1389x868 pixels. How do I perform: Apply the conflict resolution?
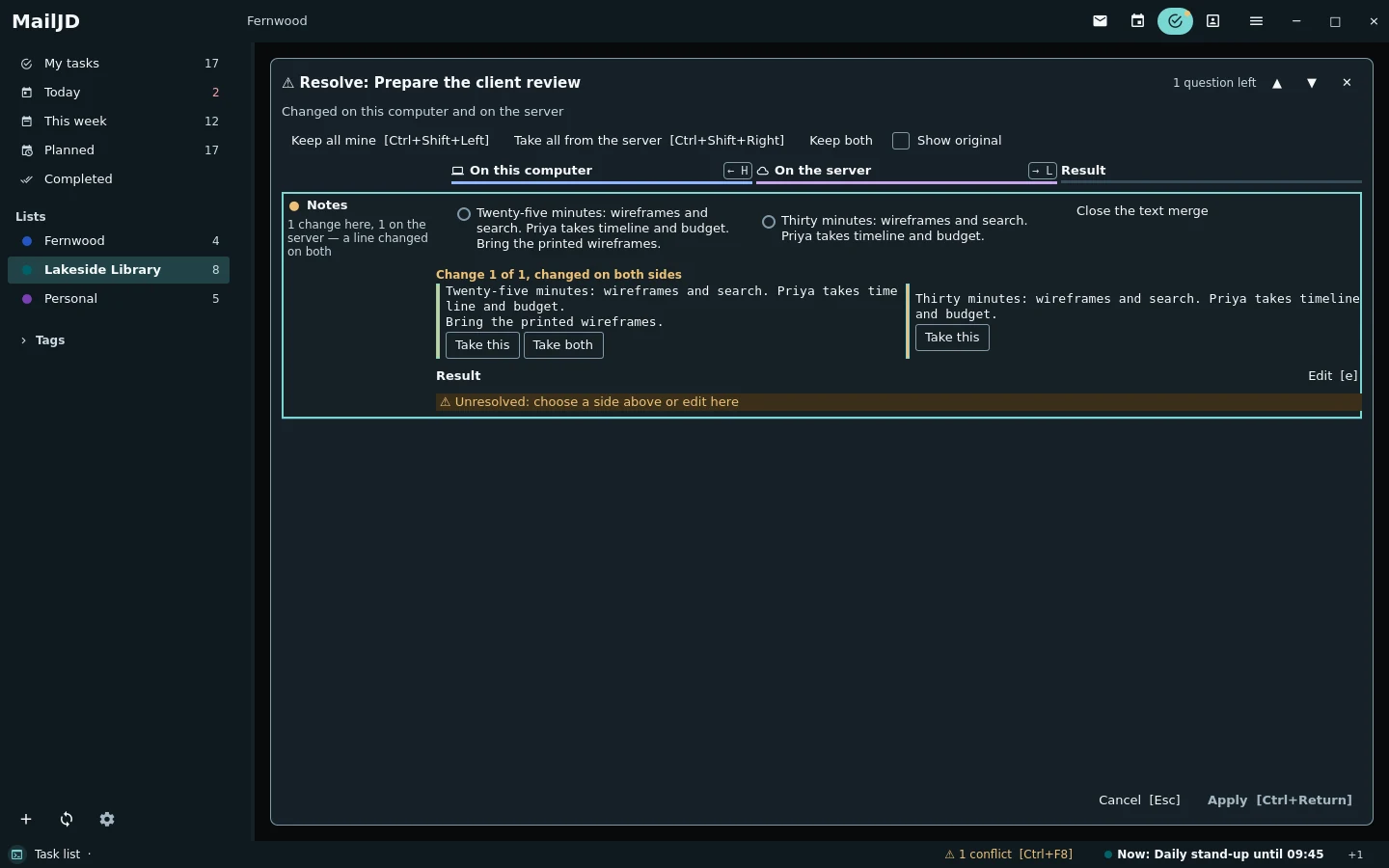[x=1280, y=800]
